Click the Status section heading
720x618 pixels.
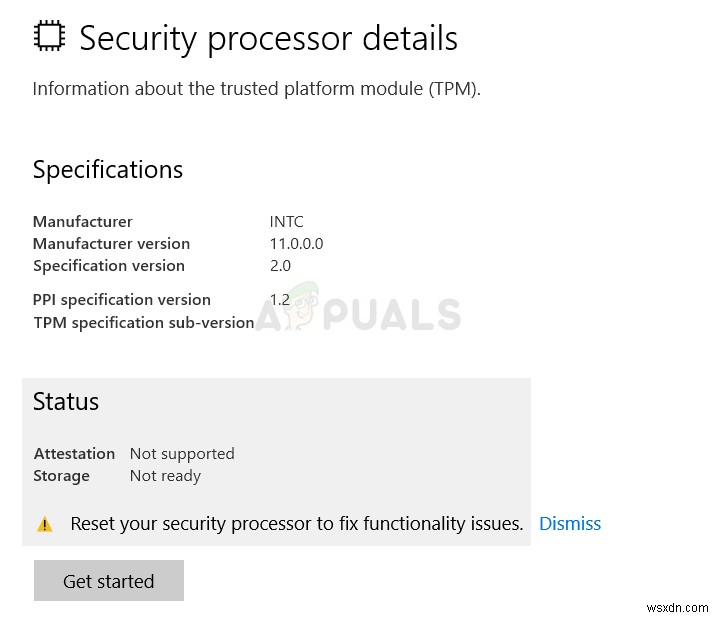tap(66, 402)
